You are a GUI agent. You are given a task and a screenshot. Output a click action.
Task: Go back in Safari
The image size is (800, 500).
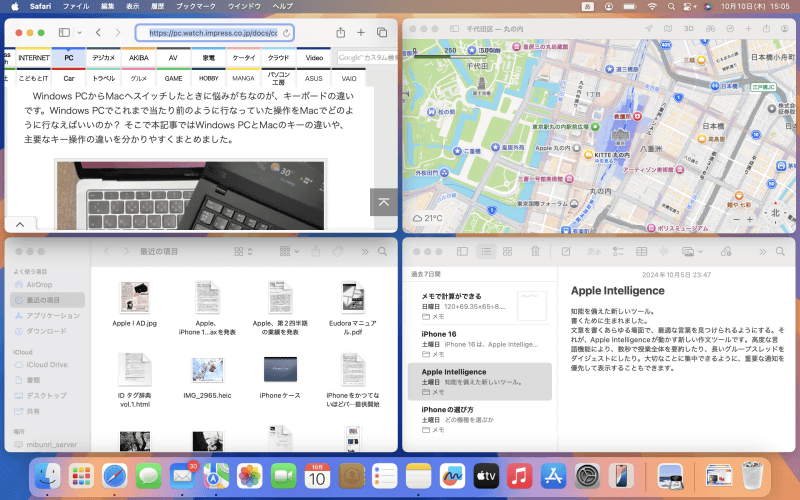click(x=98, y=33)
